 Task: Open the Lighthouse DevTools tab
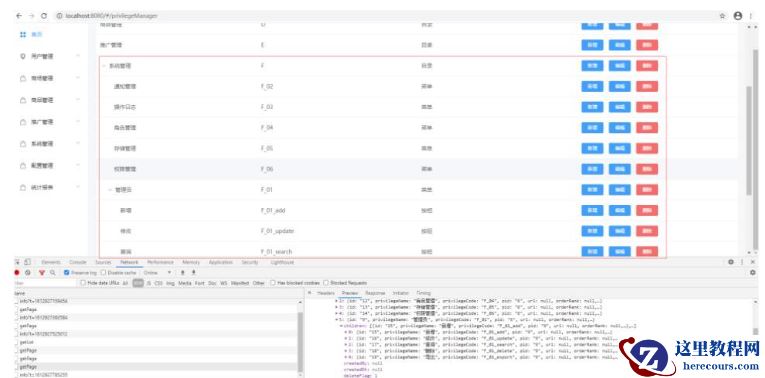[x=282, y=262]
